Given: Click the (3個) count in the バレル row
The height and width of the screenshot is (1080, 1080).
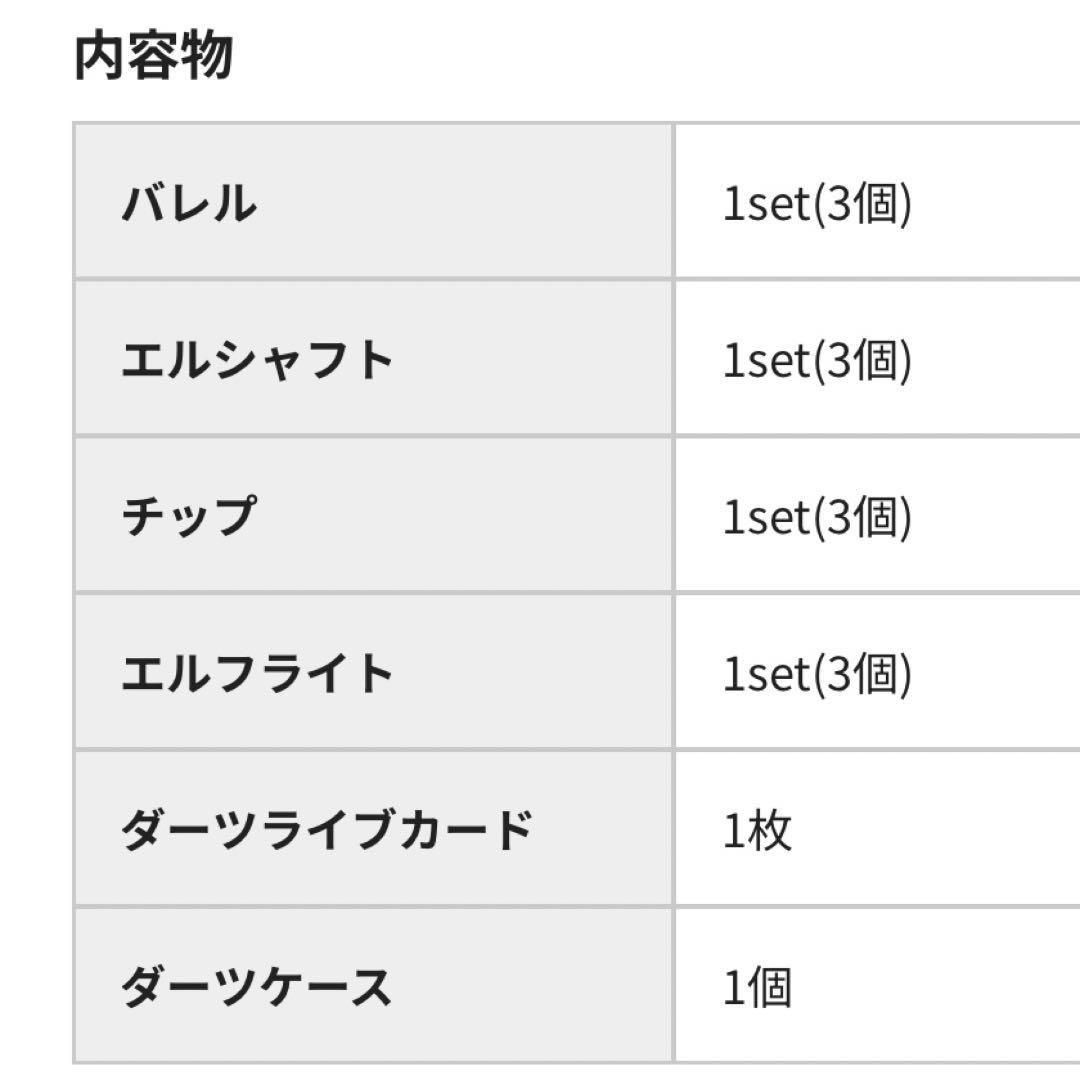Looking at the screenshot, I should (x=861, y=204).
